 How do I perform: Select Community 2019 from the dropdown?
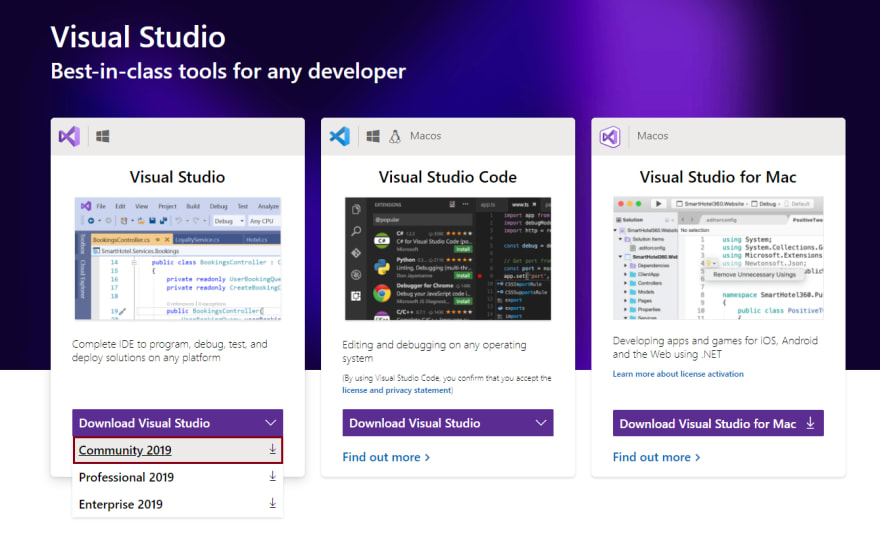click(x=177, y=450)
